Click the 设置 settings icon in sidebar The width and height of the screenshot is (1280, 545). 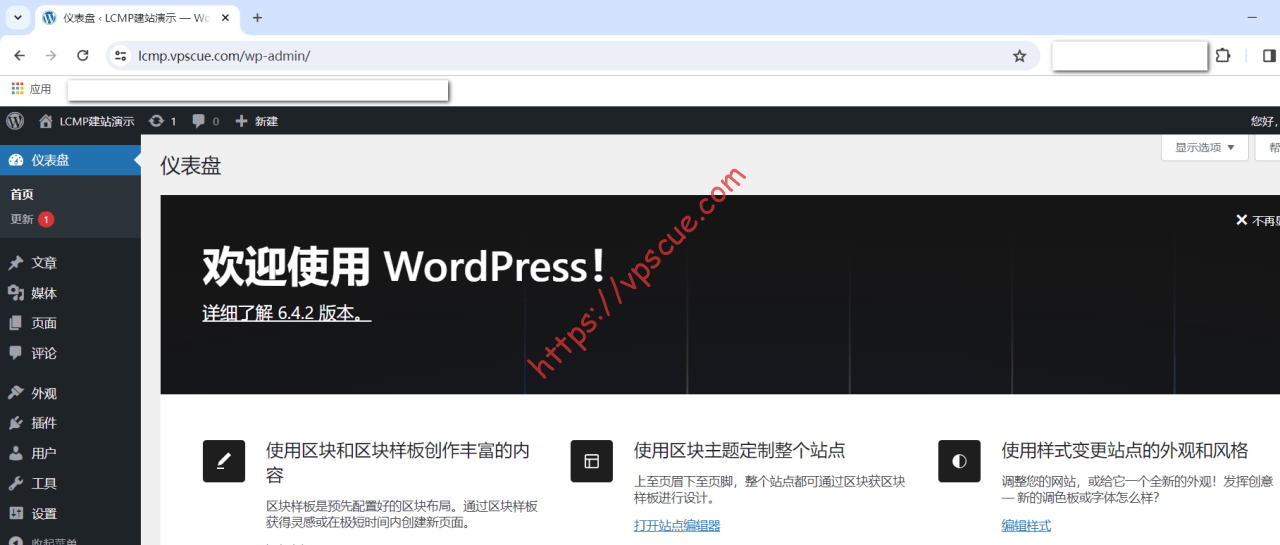pyautogui.click(x=15, y=513)
